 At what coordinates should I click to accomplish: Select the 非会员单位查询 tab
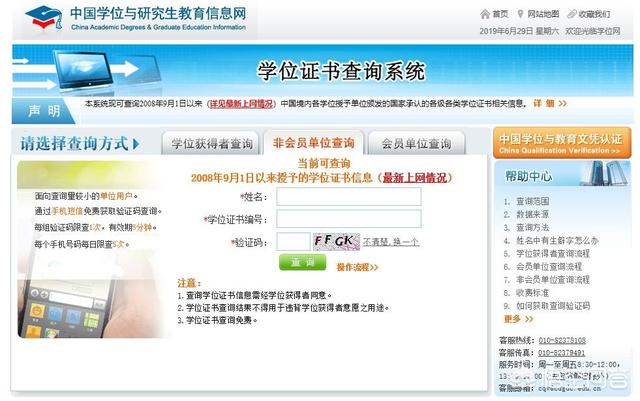tap(313, 143)
